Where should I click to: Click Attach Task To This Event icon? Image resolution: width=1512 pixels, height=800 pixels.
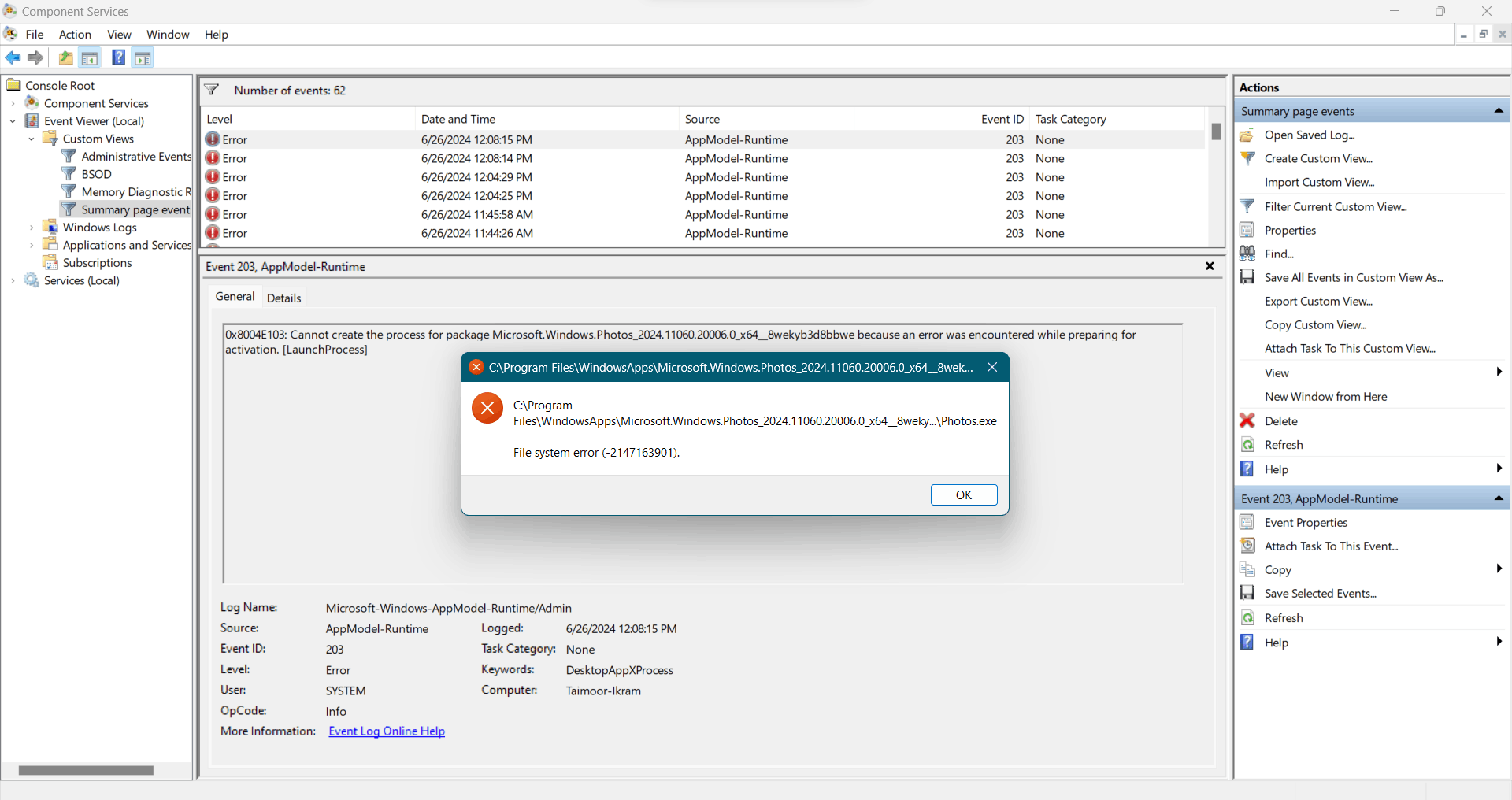pyautogui.click(x=1247, y=546)
